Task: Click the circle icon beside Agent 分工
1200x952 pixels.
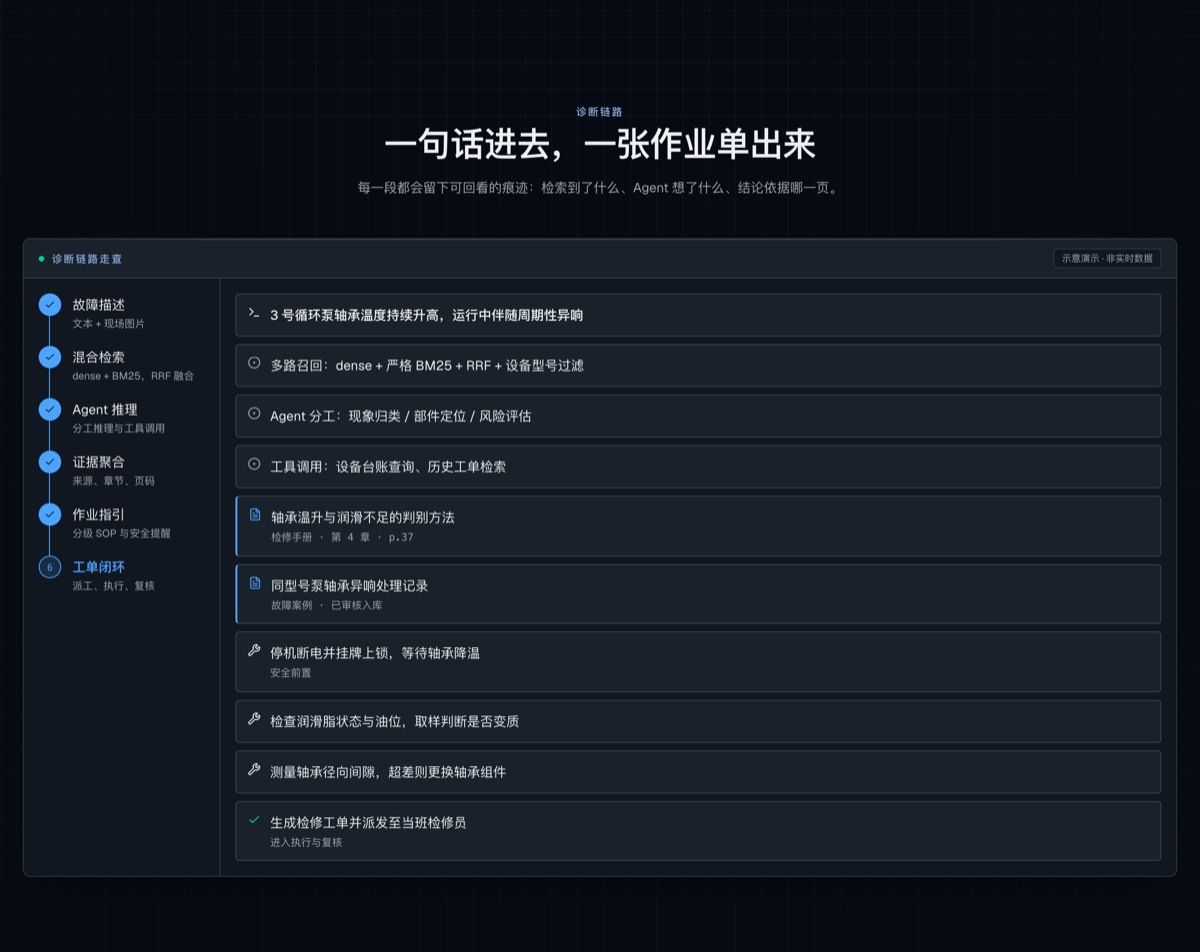Action: (254, 414)
